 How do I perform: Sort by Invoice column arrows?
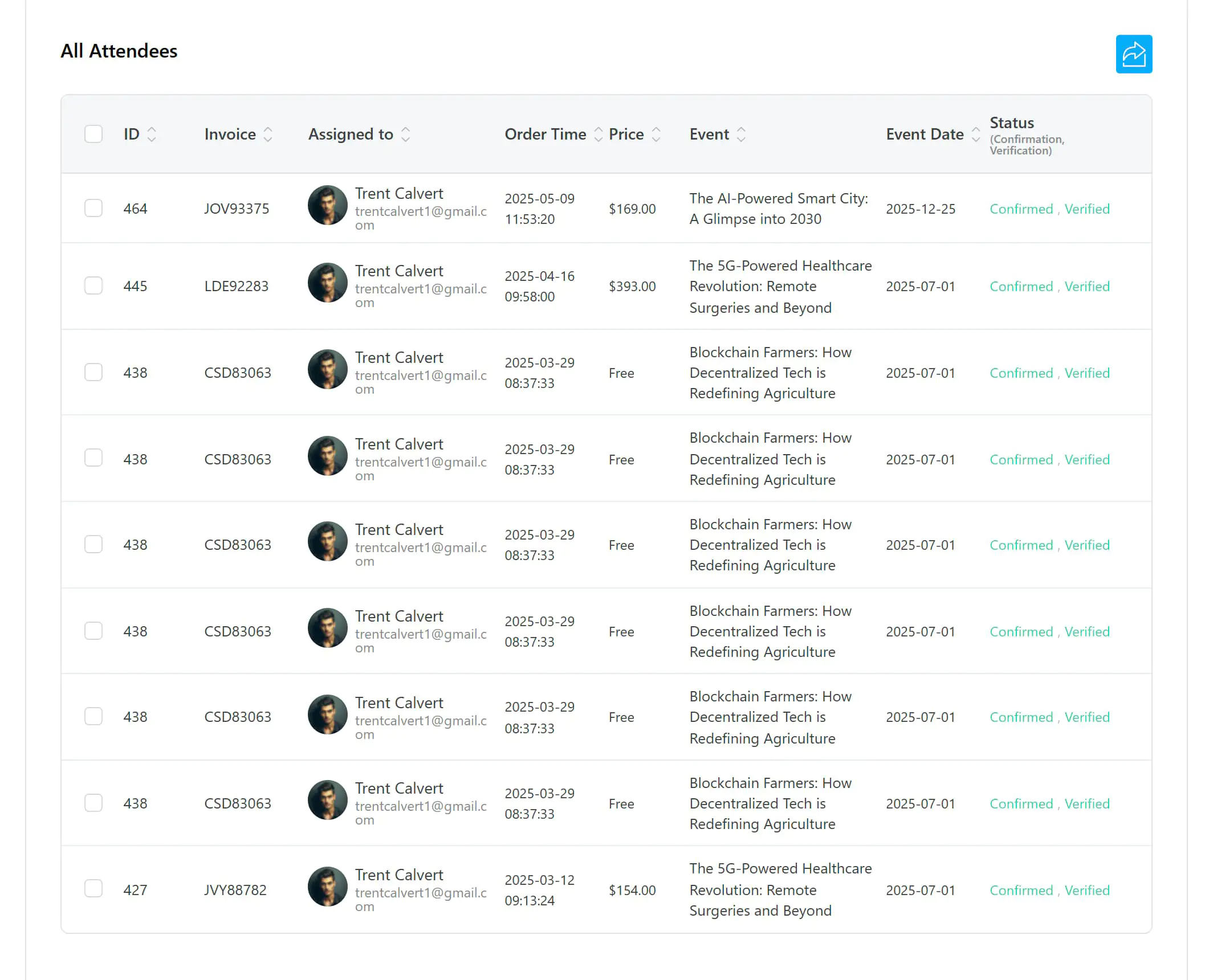268,134
